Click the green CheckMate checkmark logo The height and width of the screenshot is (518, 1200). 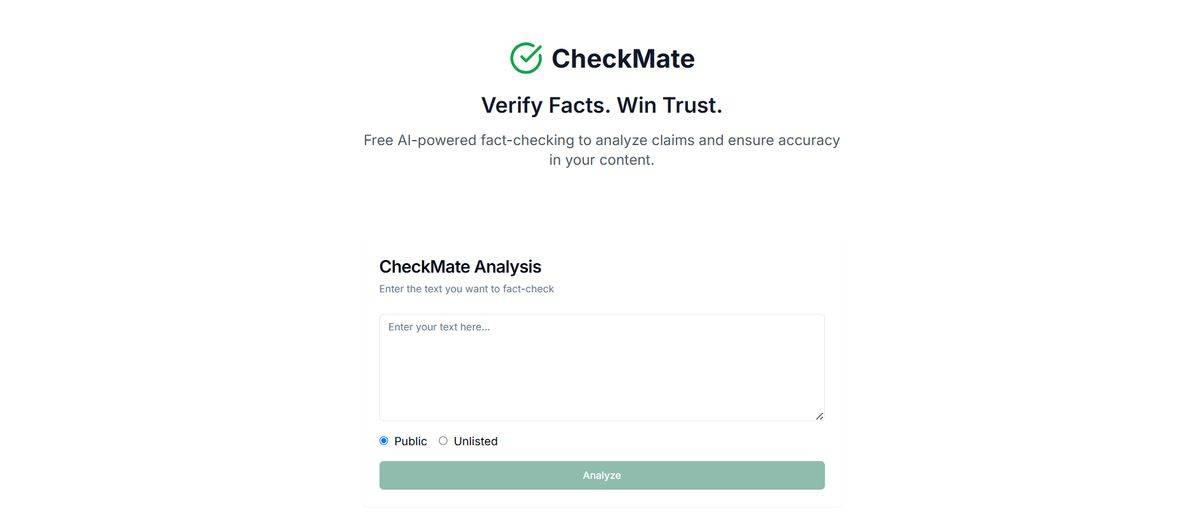click(526, 58)
